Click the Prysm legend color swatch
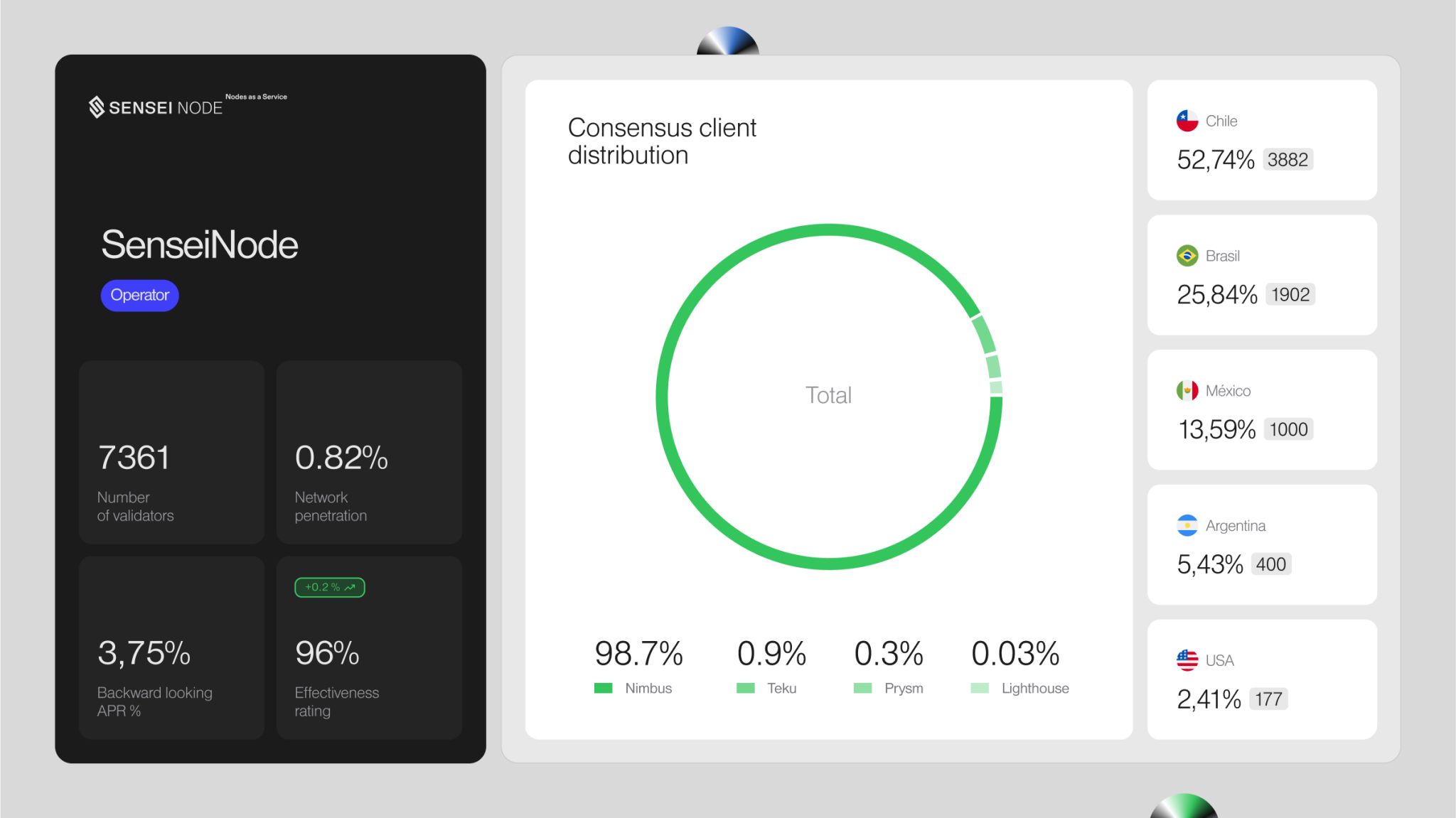This screenshot has height=818, width=1456. point(862,688)
